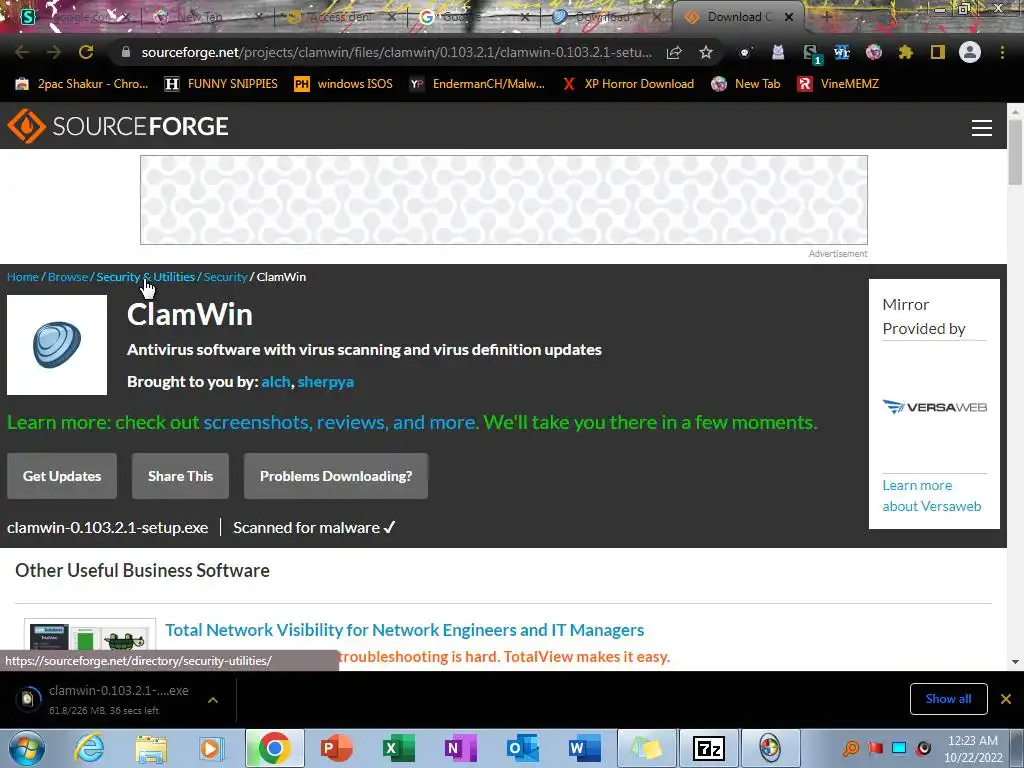Screen dimensions: 1024x768
Task: Open New Tab bookmark in bookmarks bar
Action: click(746, 84)
